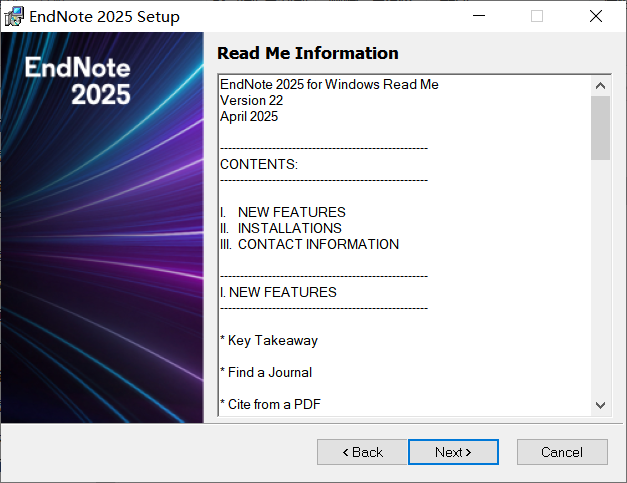Screen dimensions: 627x483
Task: Click the "* Cite from a PDF" line
Action: point(270,404)
